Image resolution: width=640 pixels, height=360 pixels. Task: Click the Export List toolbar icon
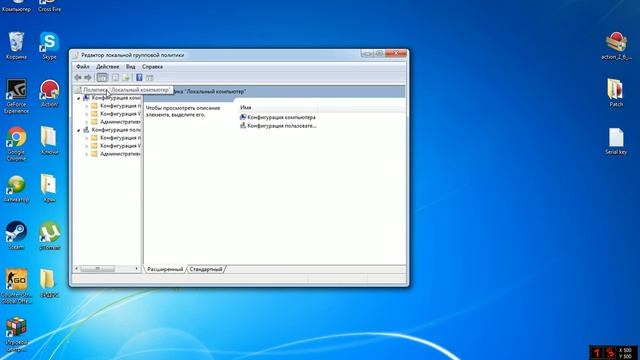126,78
